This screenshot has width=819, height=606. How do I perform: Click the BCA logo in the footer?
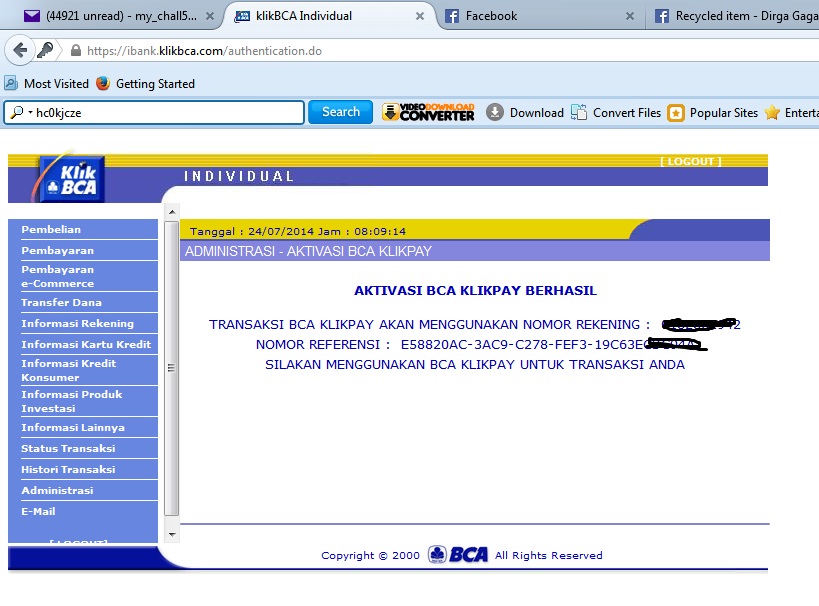coord(459,555)
